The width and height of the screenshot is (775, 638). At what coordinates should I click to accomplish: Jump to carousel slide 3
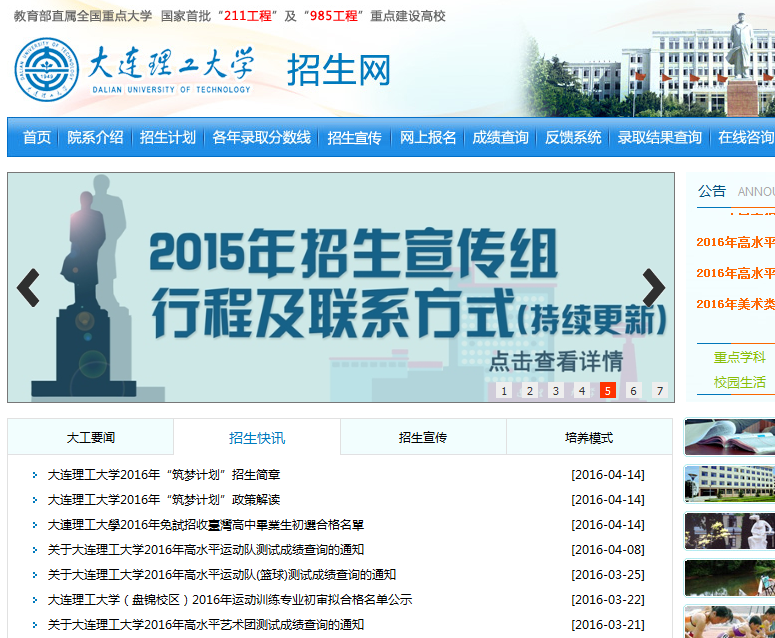(x=556, y=390)
